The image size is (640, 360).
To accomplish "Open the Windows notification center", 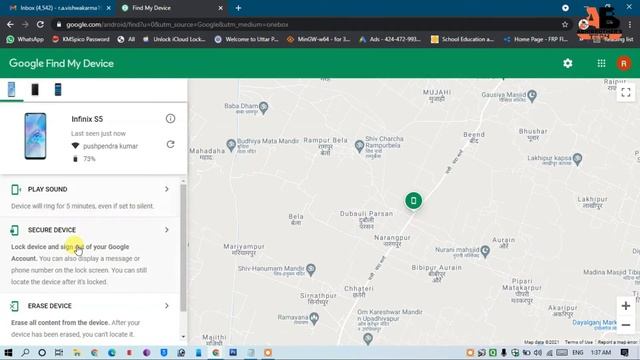I will point(624,352).
